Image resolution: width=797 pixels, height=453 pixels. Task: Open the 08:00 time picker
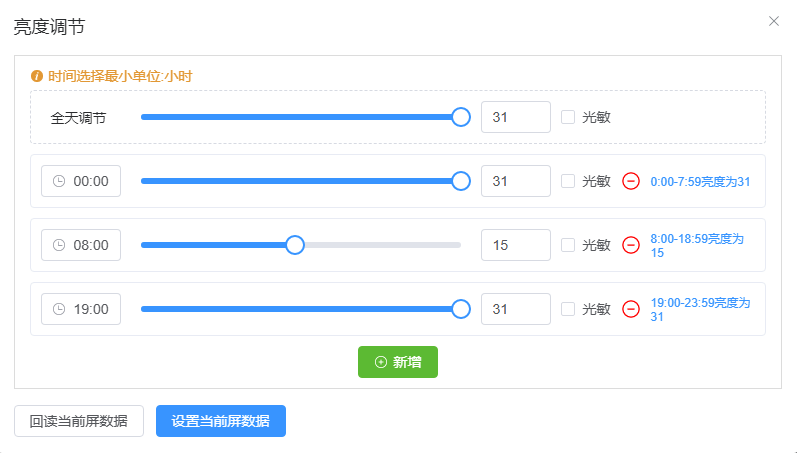point(90,245)
